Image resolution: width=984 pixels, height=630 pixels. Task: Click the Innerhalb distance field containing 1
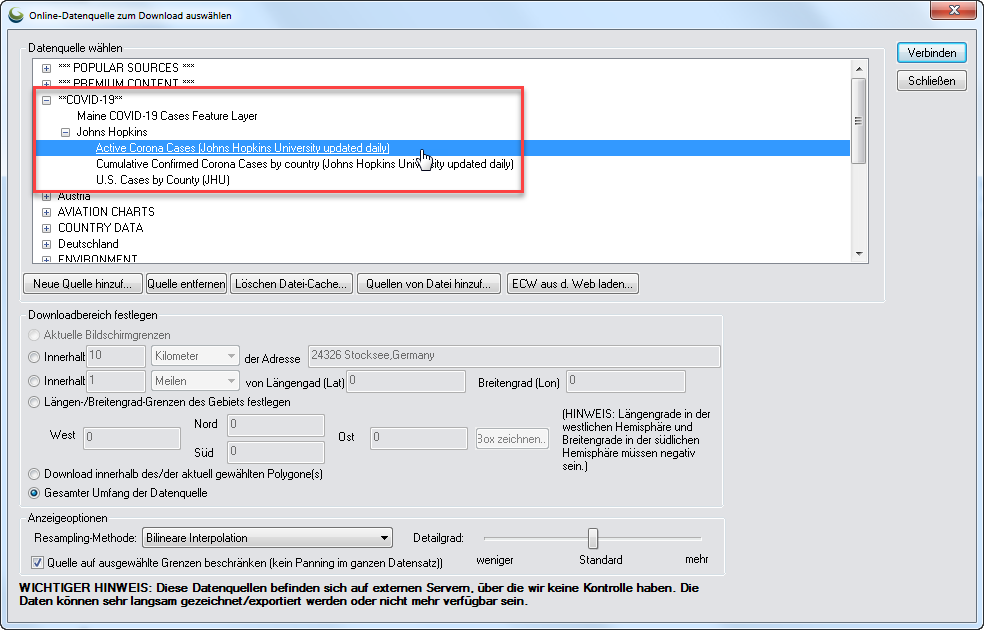[116, 381]
